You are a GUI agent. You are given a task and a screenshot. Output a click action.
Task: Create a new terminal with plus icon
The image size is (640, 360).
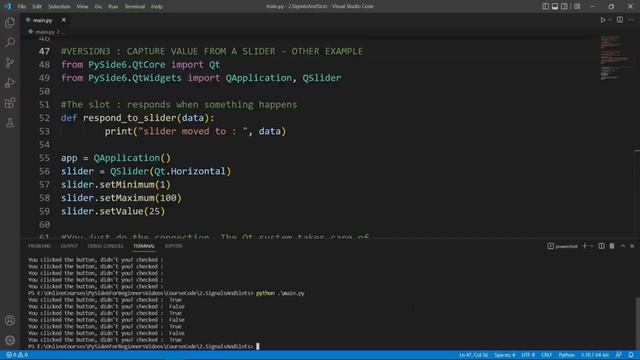(584, 246)
